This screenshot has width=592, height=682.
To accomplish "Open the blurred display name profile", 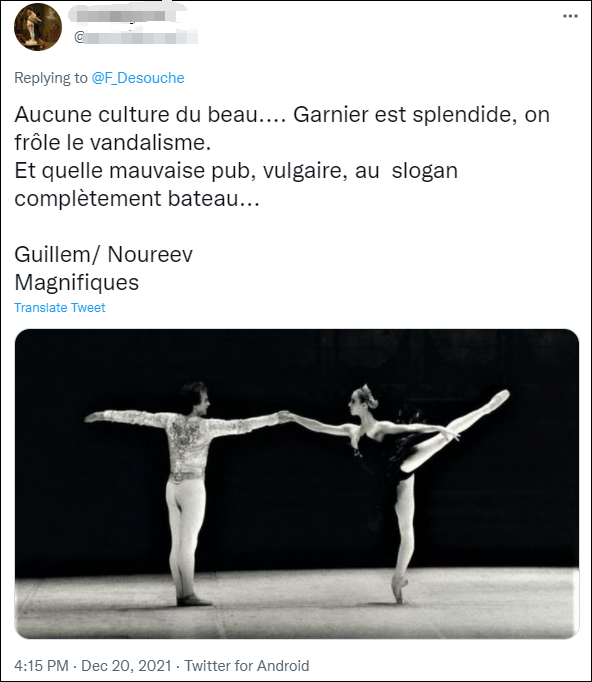I will pos(123,16).
